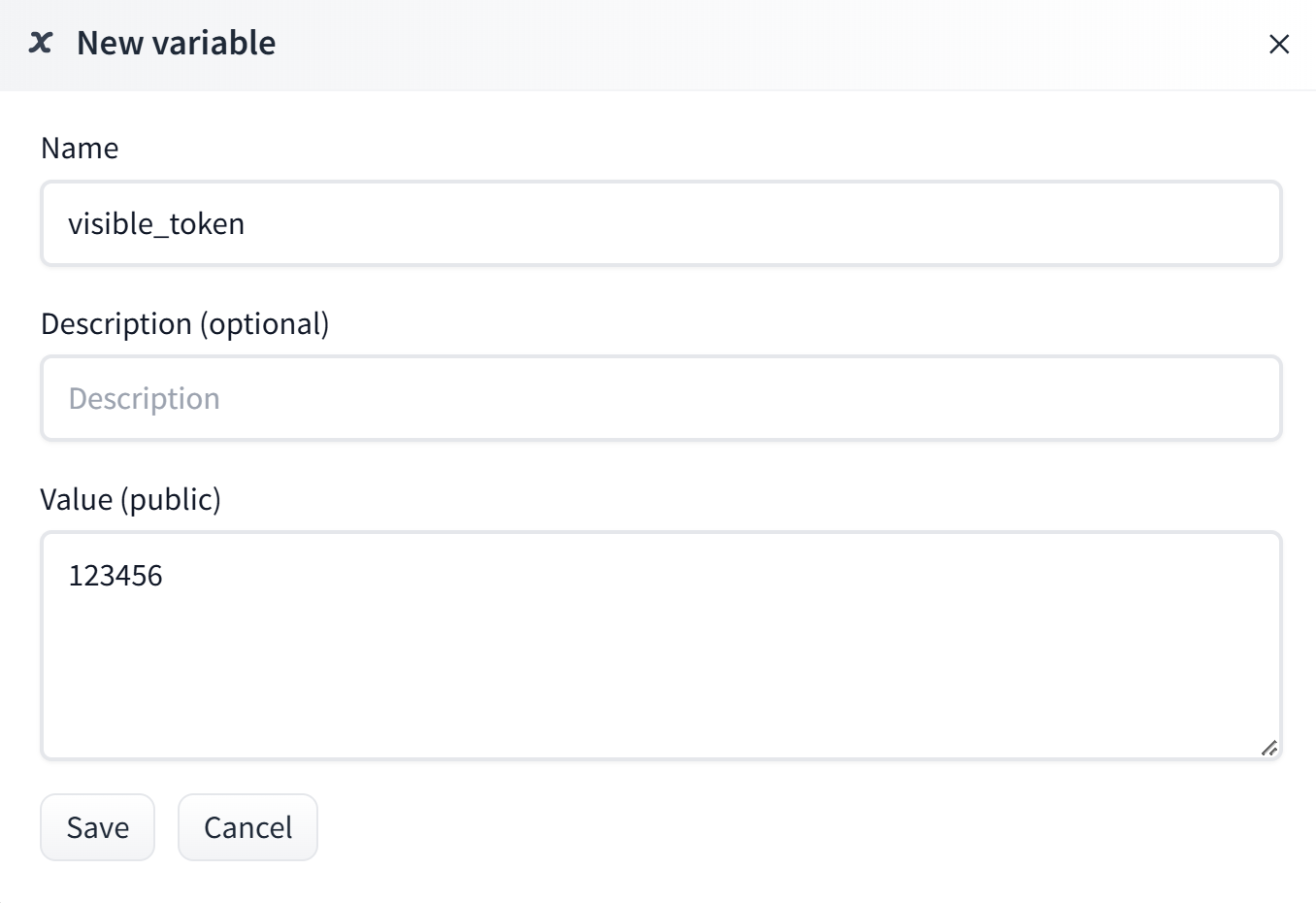Click the "Description (optional)" label
Viewport: 1316px width, 903px height.
184,323
